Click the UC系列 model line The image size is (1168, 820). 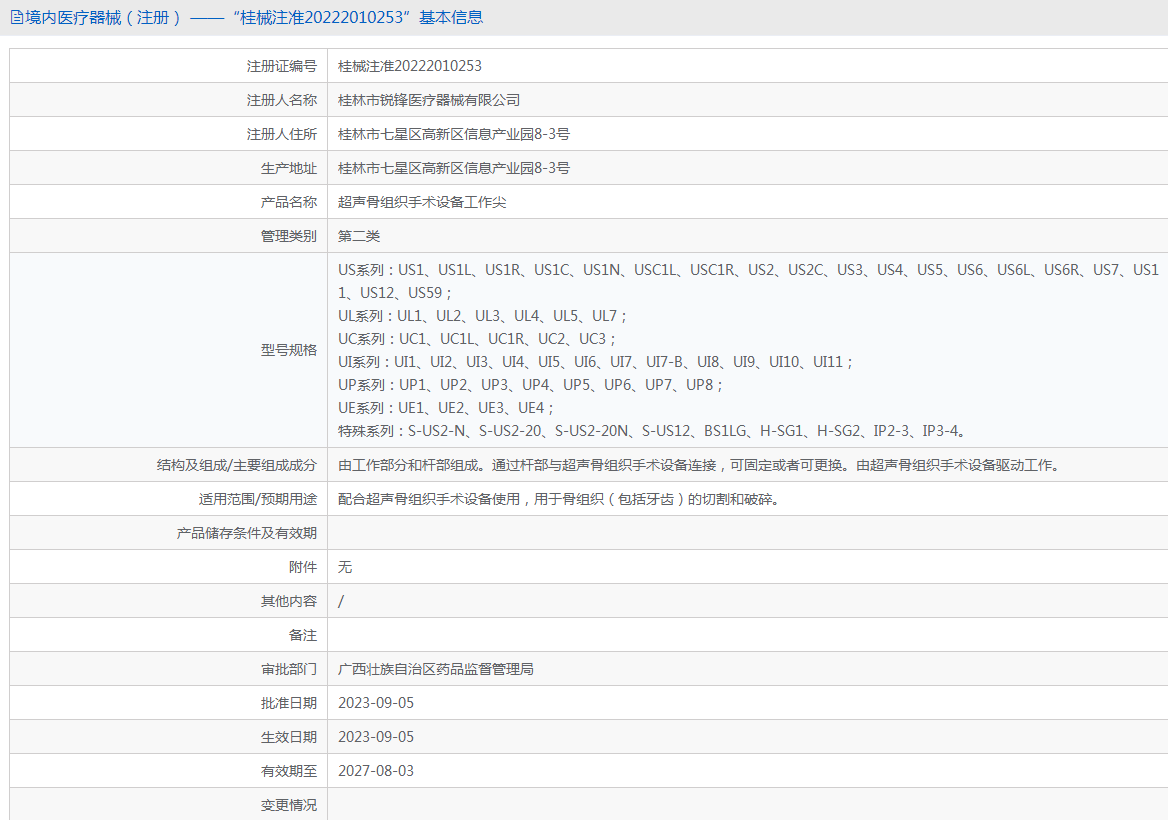pyautogui.click(x=477, y=339)
